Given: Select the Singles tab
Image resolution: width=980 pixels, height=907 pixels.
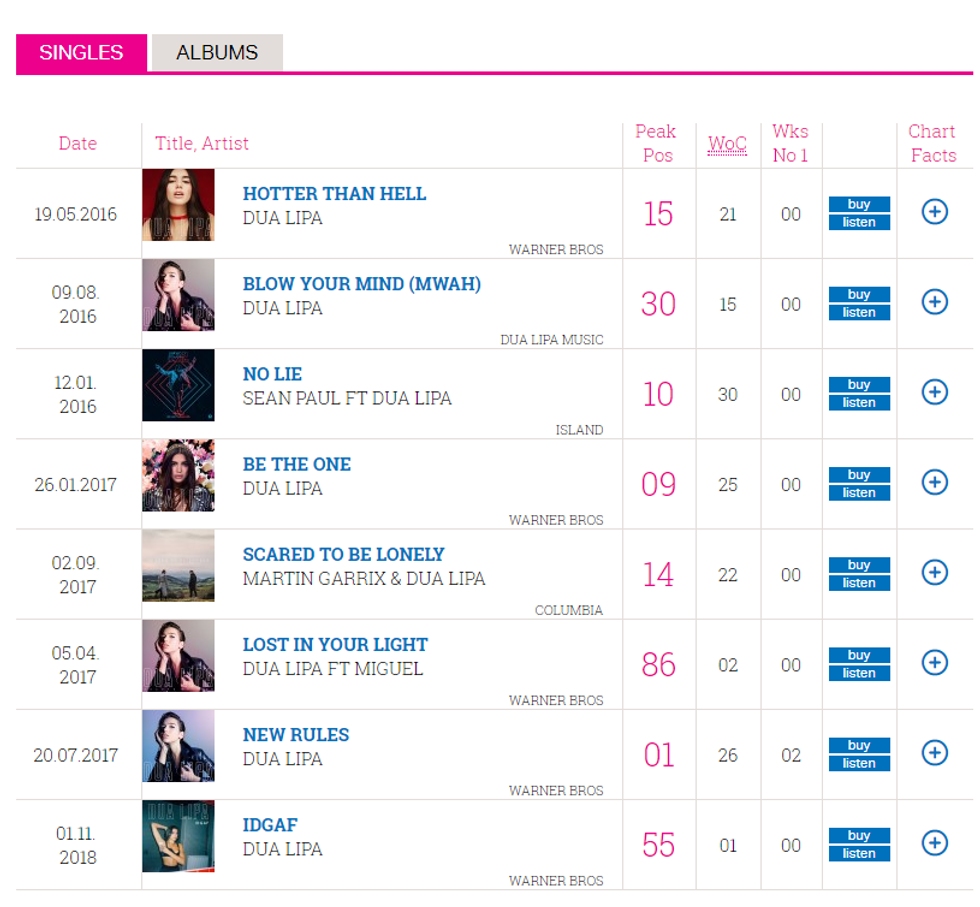Looking at the screenshot, I should tap(81, 53).
